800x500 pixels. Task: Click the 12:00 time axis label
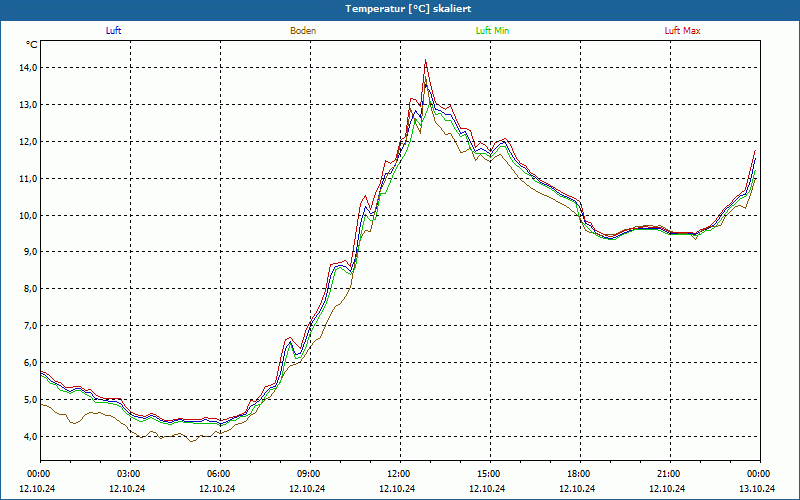click(x=399, y=474)
